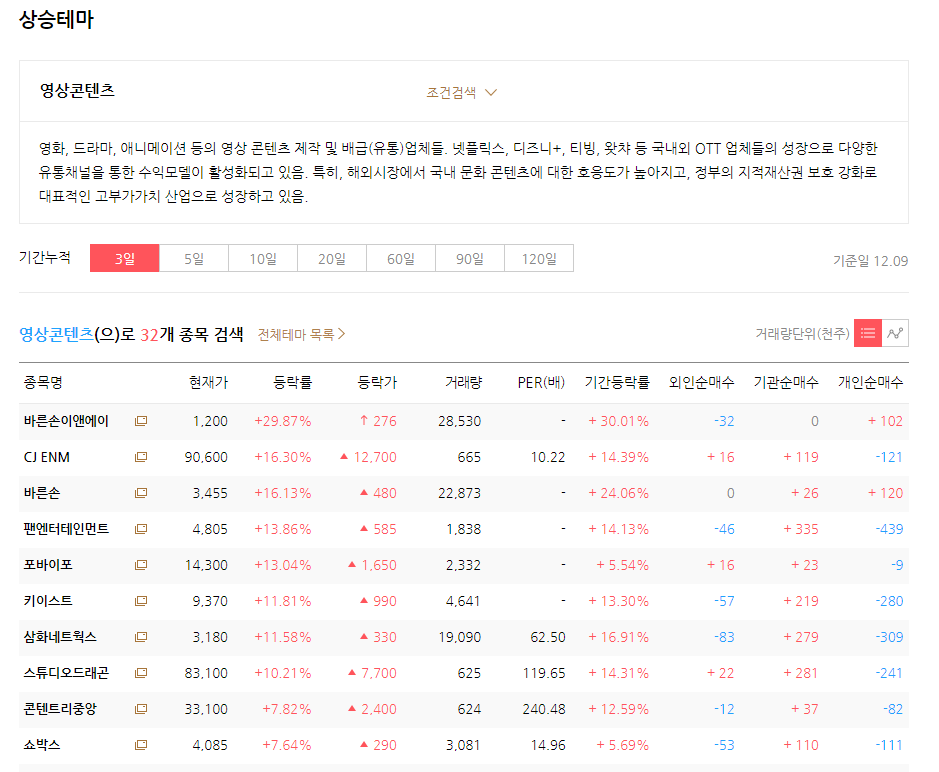Click the 기간등락률 column header
Screen dimensions: 939x772
click(x=617, y=382)
